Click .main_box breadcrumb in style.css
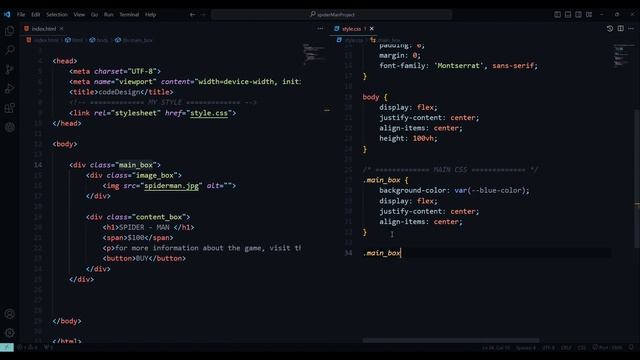Viewport: 640px width, 360px height. (x=386, y=40)
